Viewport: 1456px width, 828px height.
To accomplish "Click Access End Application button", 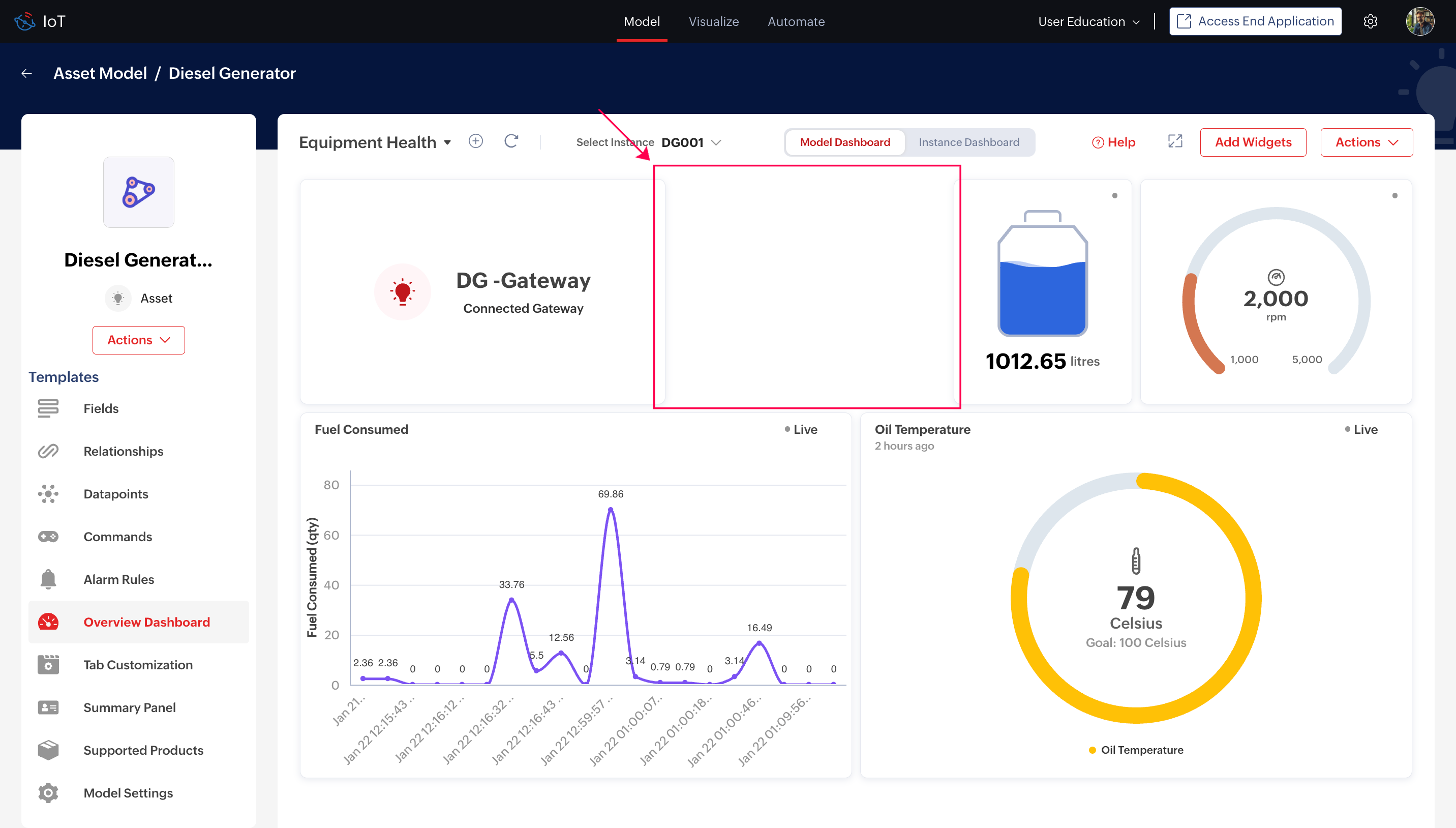I will pyautogui.click(x=1255, y=21).
